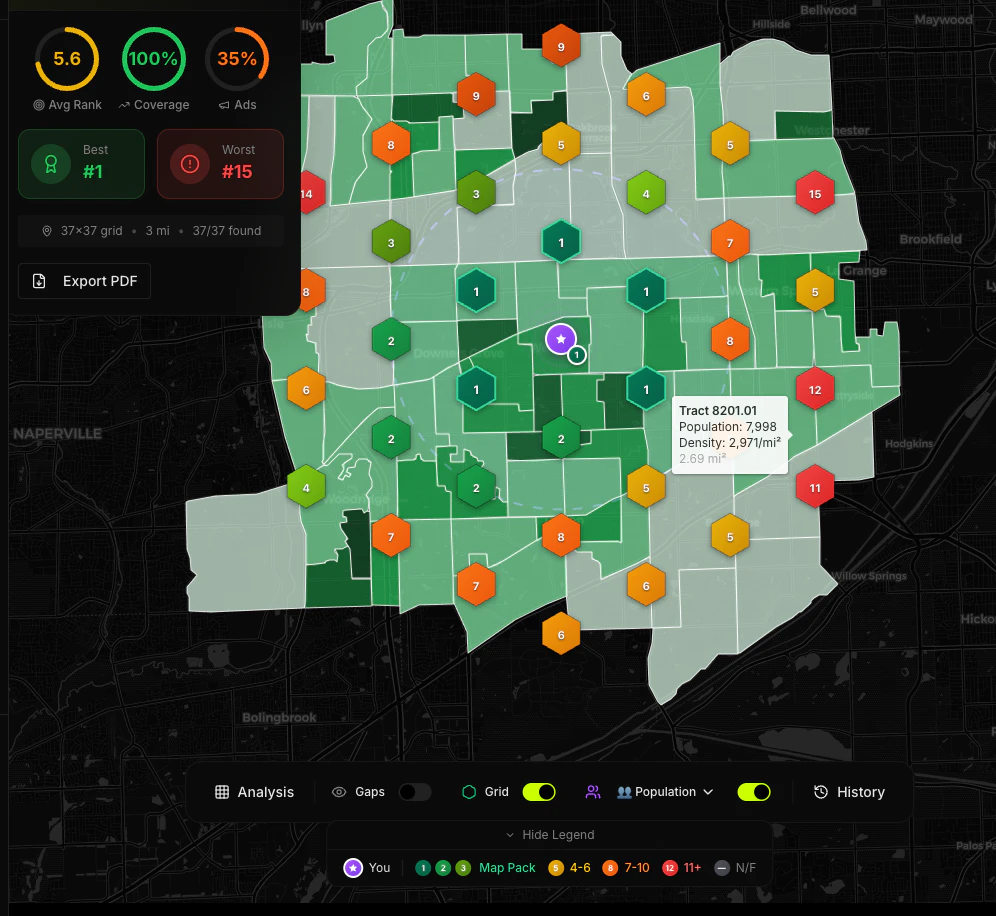Image resolution: width=996 pixels, height=916 pixels.
Task: Open History via the clock icon
Action: (818, 792)
